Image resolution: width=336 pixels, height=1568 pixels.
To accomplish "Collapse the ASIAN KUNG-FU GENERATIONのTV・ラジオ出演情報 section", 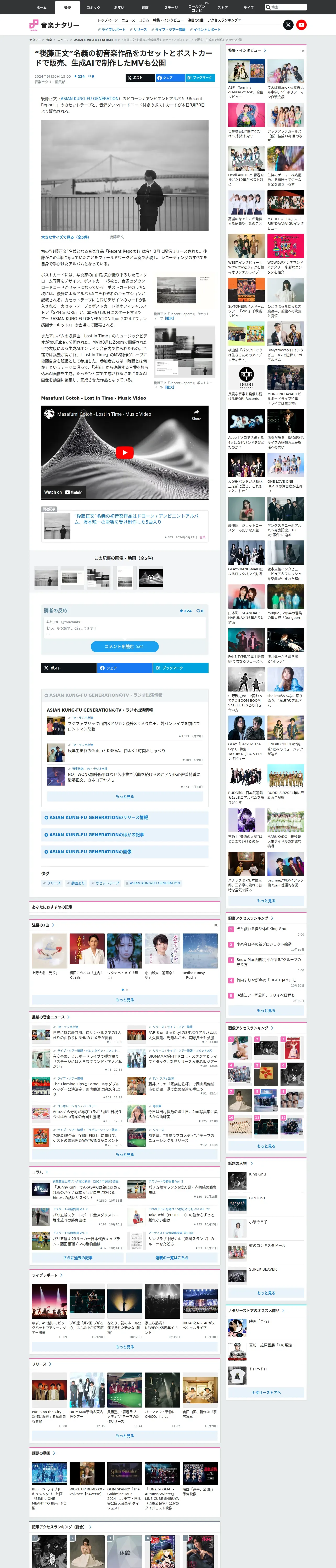I will pos(124,695).
